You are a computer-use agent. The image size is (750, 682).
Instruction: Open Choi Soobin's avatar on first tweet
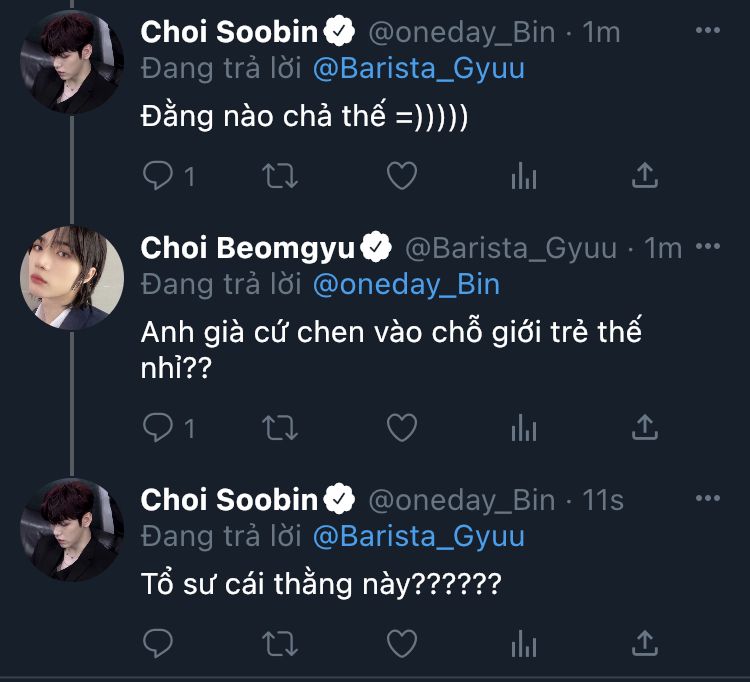(x=72, y=62)
